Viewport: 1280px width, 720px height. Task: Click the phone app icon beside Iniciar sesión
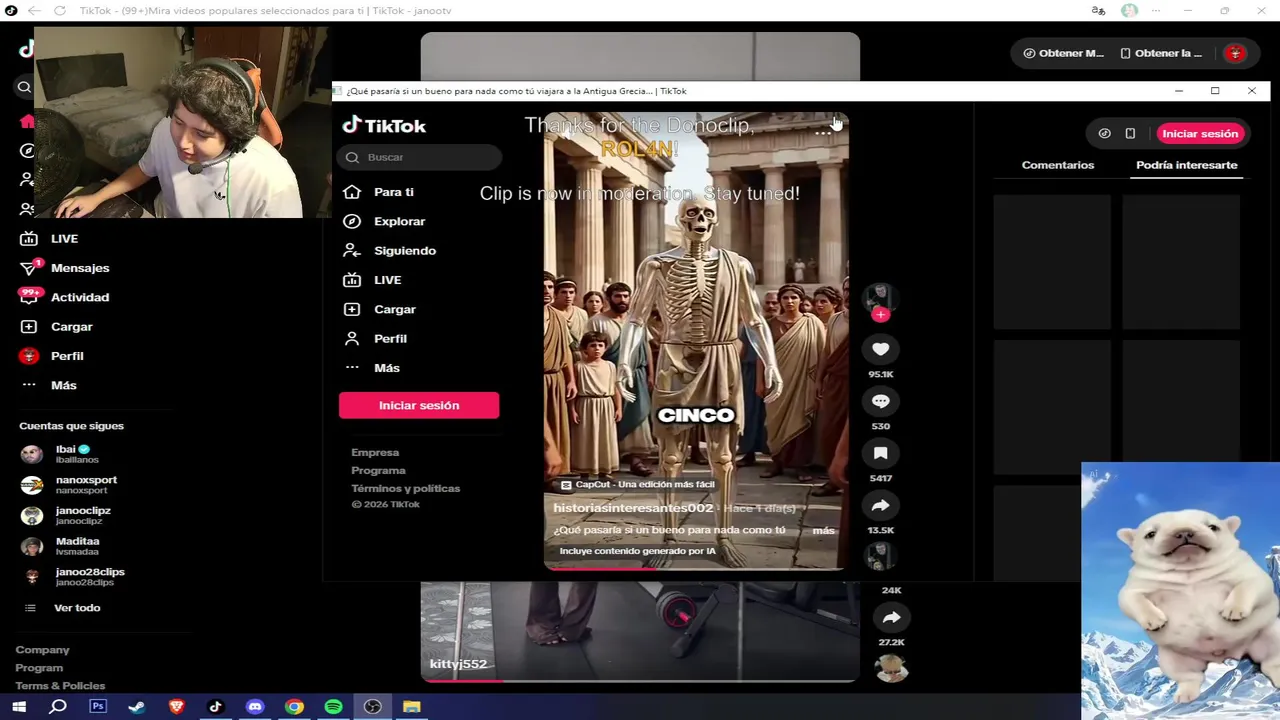click(x=1130, y=133)
